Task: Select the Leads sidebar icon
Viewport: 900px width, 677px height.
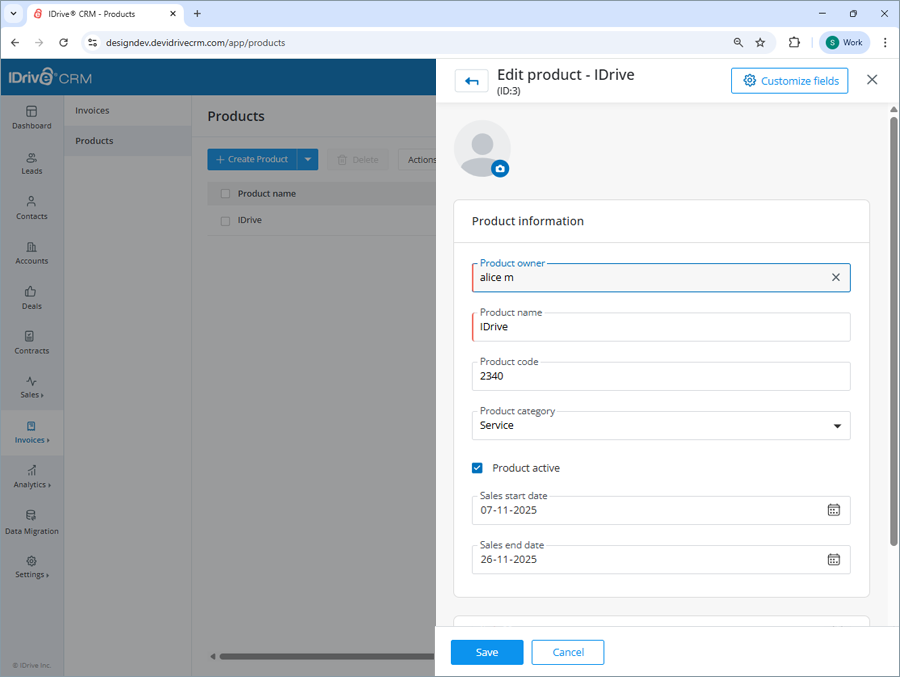Action: pos(31,163)
